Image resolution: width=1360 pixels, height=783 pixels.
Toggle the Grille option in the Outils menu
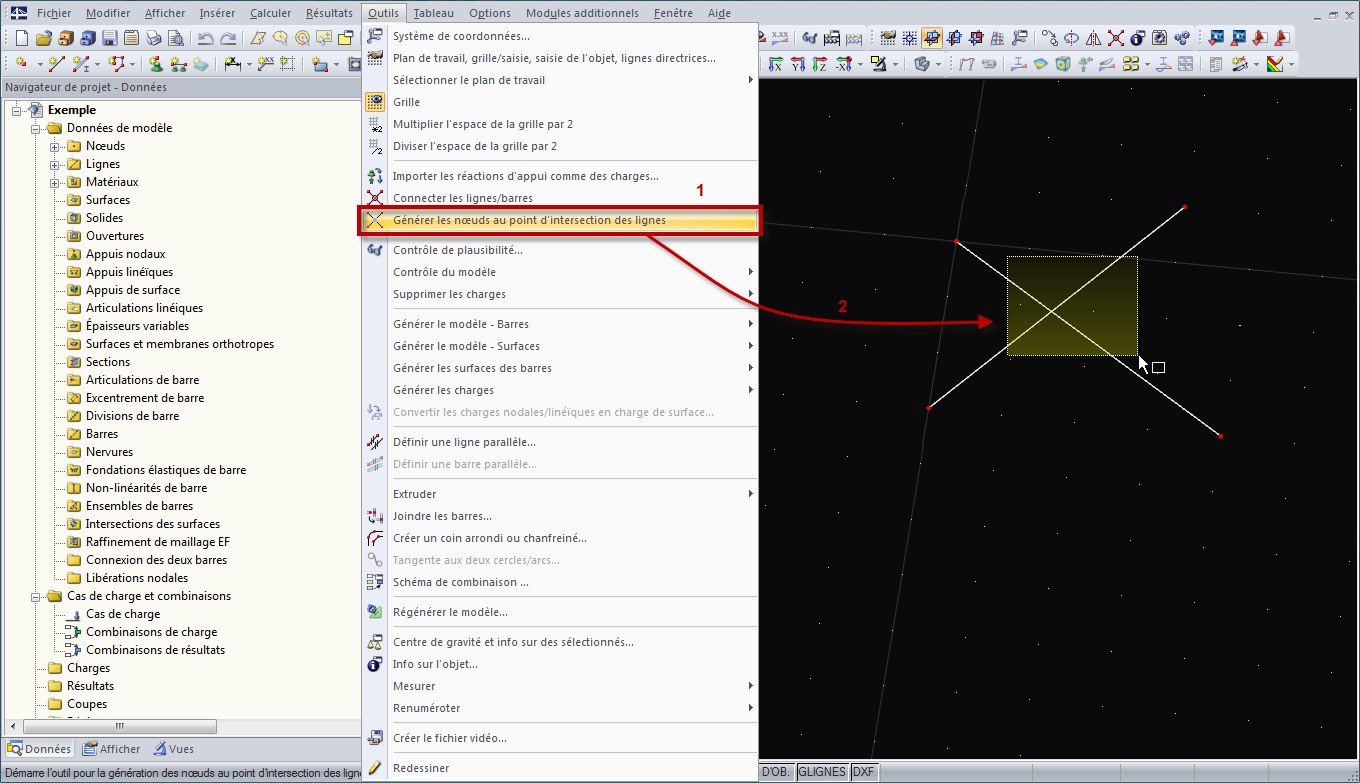click(560, 102)
